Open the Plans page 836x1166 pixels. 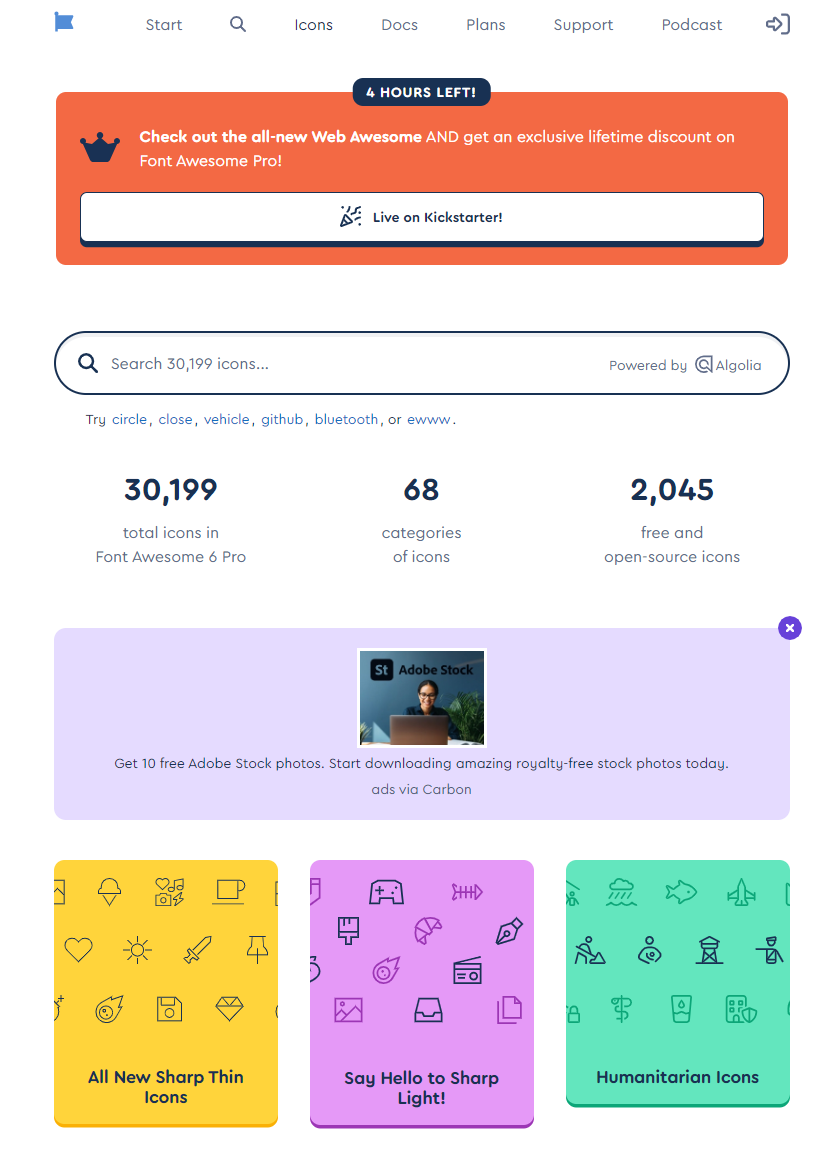click(x=485, y=25)
